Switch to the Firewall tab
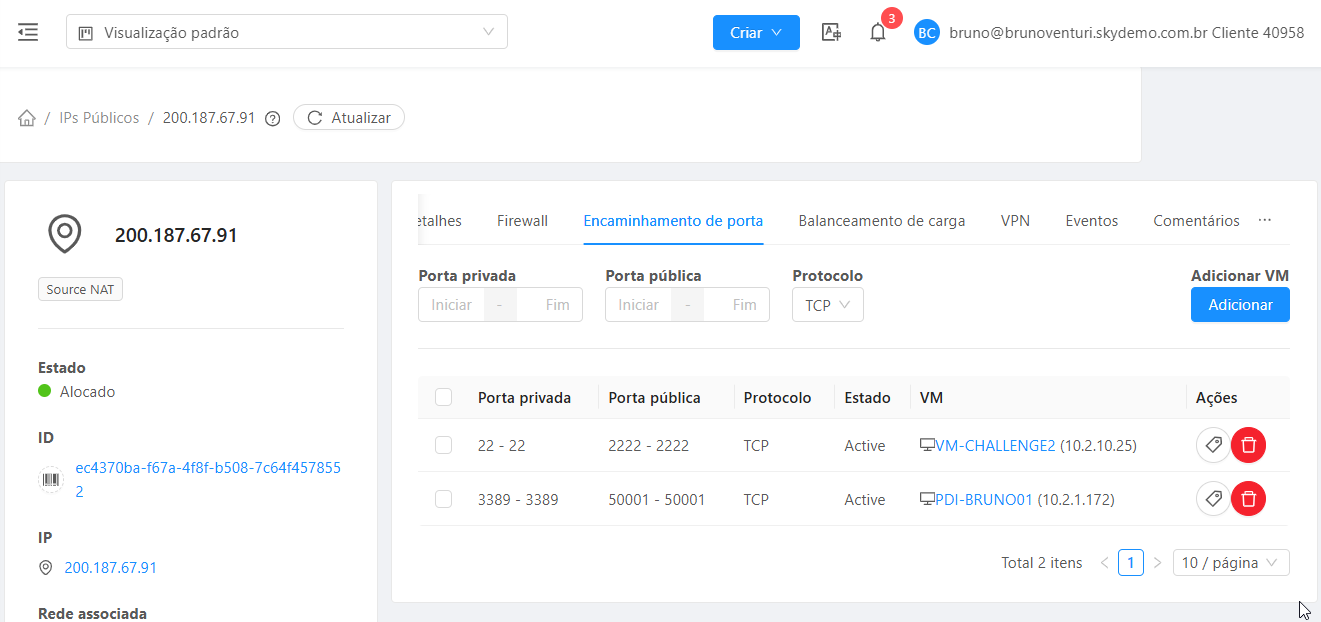Image resolution: width=1321 pixels, height=622 pixels. 522,221
